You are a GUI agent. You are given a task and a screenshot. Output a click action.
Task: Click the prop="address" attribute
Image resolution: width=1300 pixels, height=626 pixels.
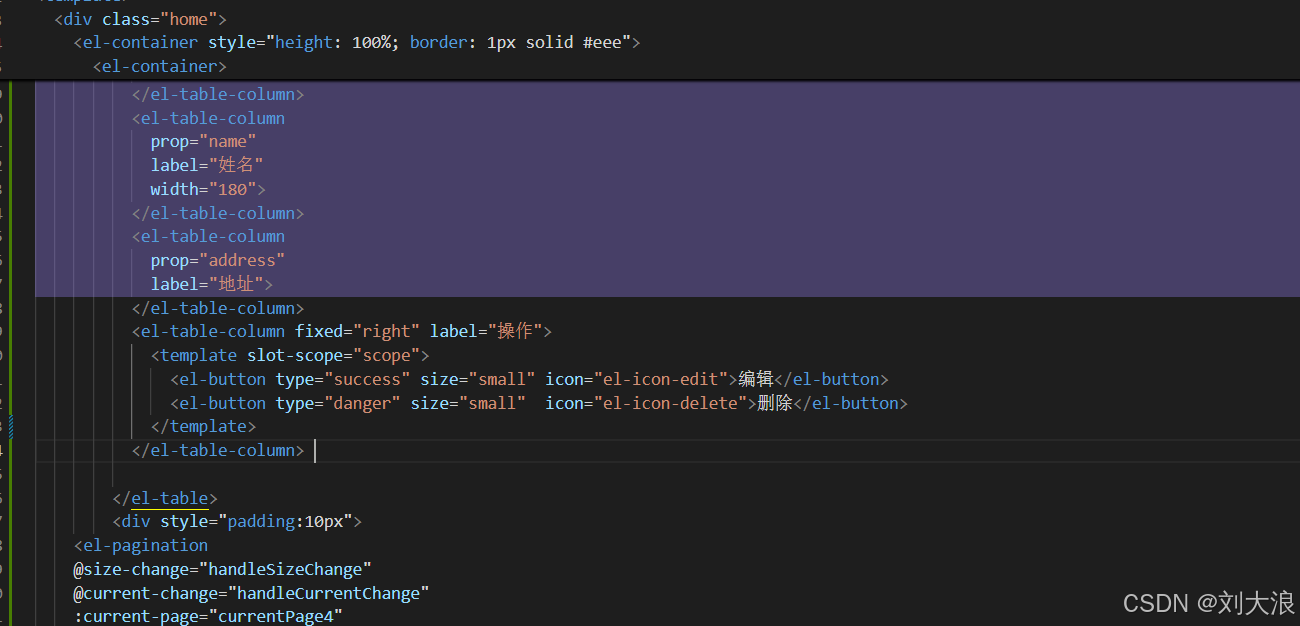pyautogui.click(x=218, y=260)
